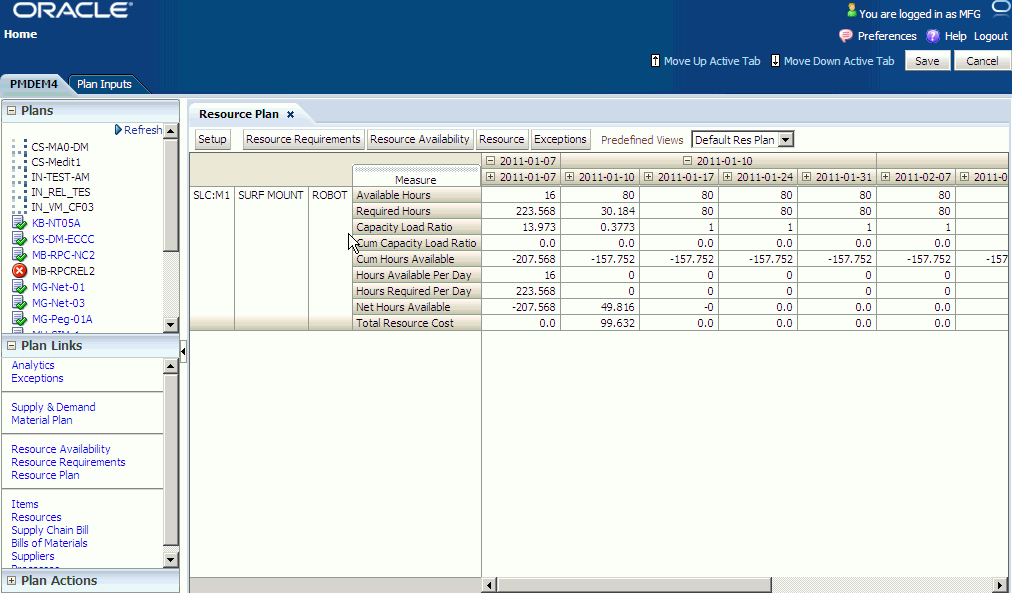Image resolution: width=1012 pixels, height=593 pixels.
Task: Switch to the Plan Inputs tab
Action: click(x=104, y=84)
